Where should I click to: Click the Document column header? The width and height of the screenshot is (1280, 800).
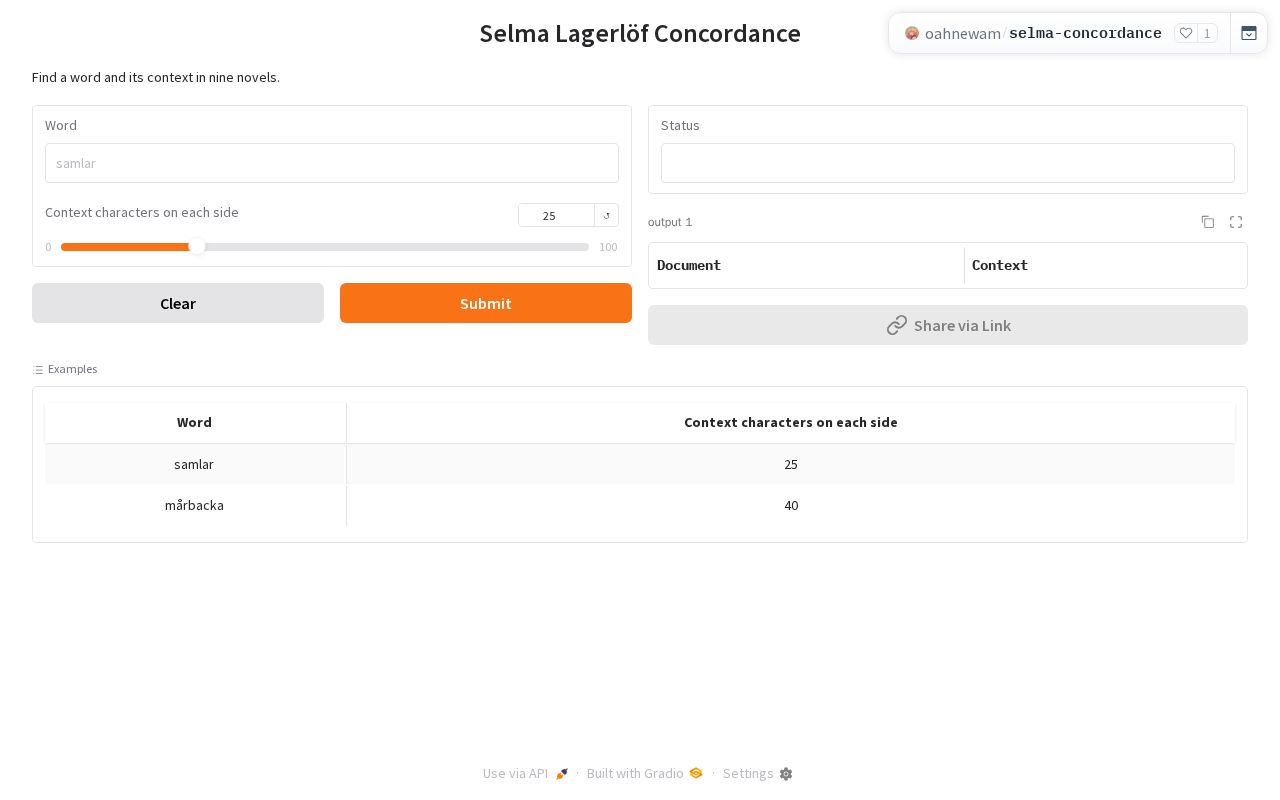pyautogui.click(x=807, y=265)
